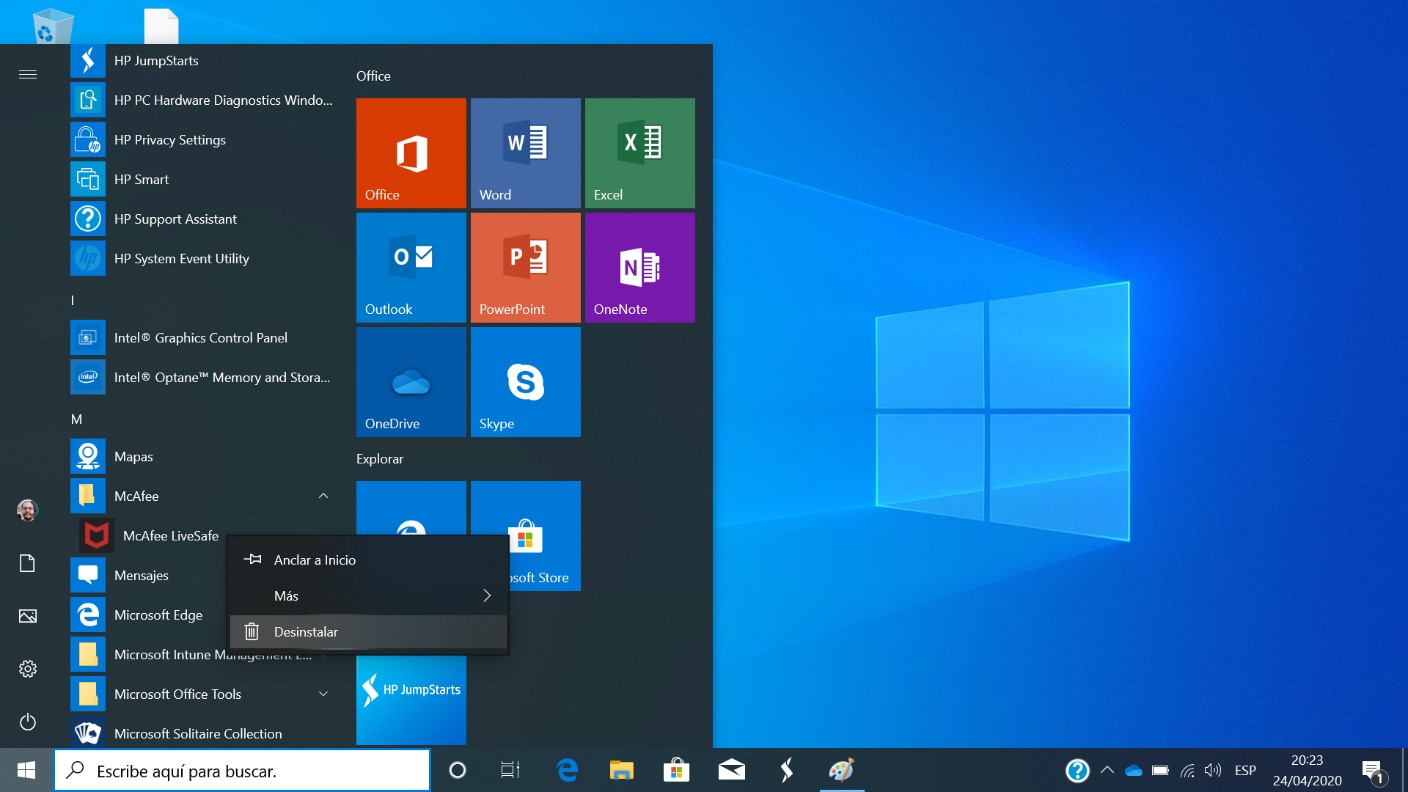Collapse the McAfee folder chevron
The height and width of the screenshot is (792, 1408).
[x=323, y=496]
